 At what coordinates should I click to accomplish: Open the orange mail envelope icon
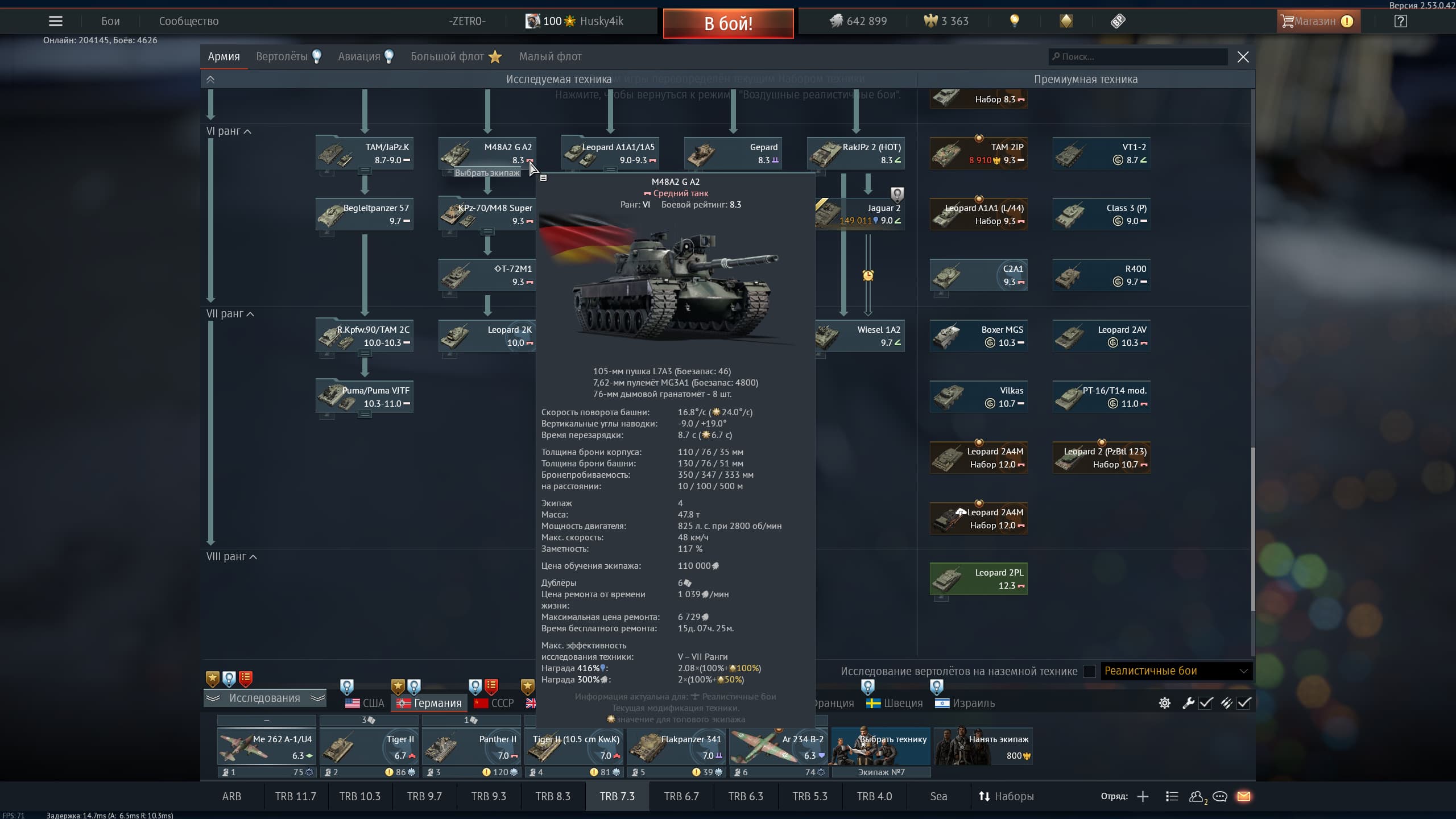[x=1244, y=796]
